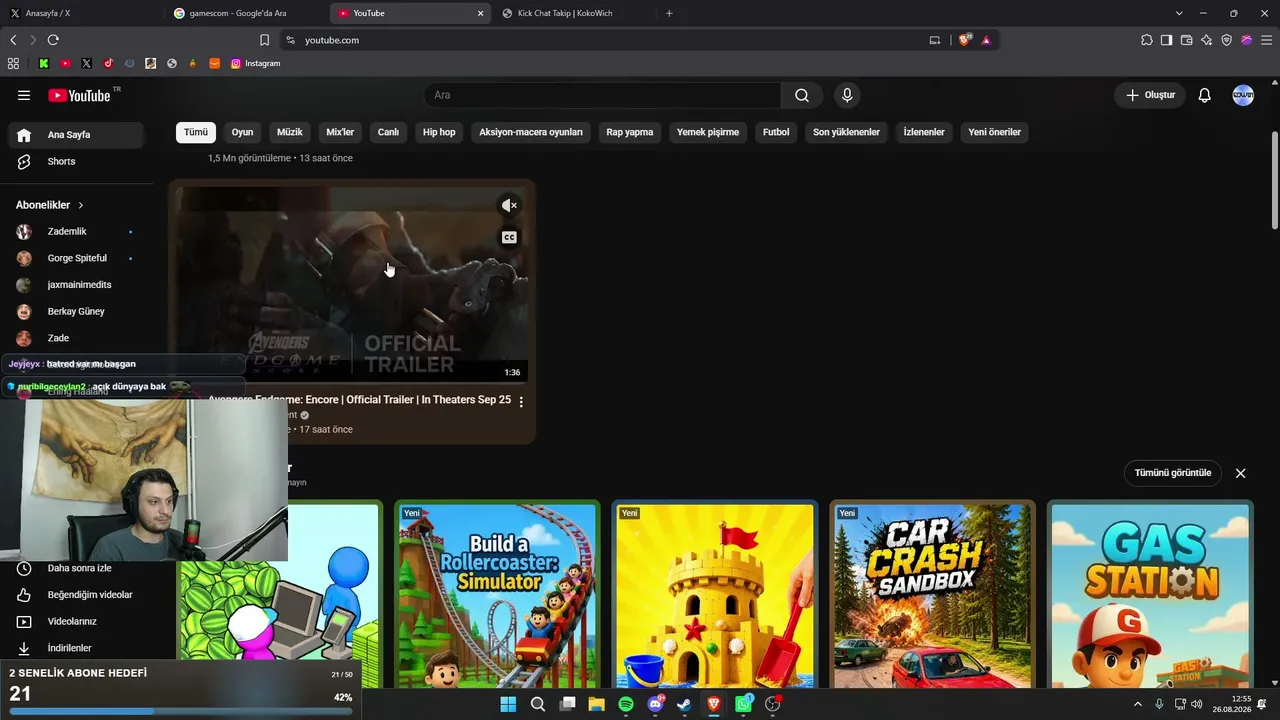
Task: Open Daha sonra izle list
Action: coord(76,568)
